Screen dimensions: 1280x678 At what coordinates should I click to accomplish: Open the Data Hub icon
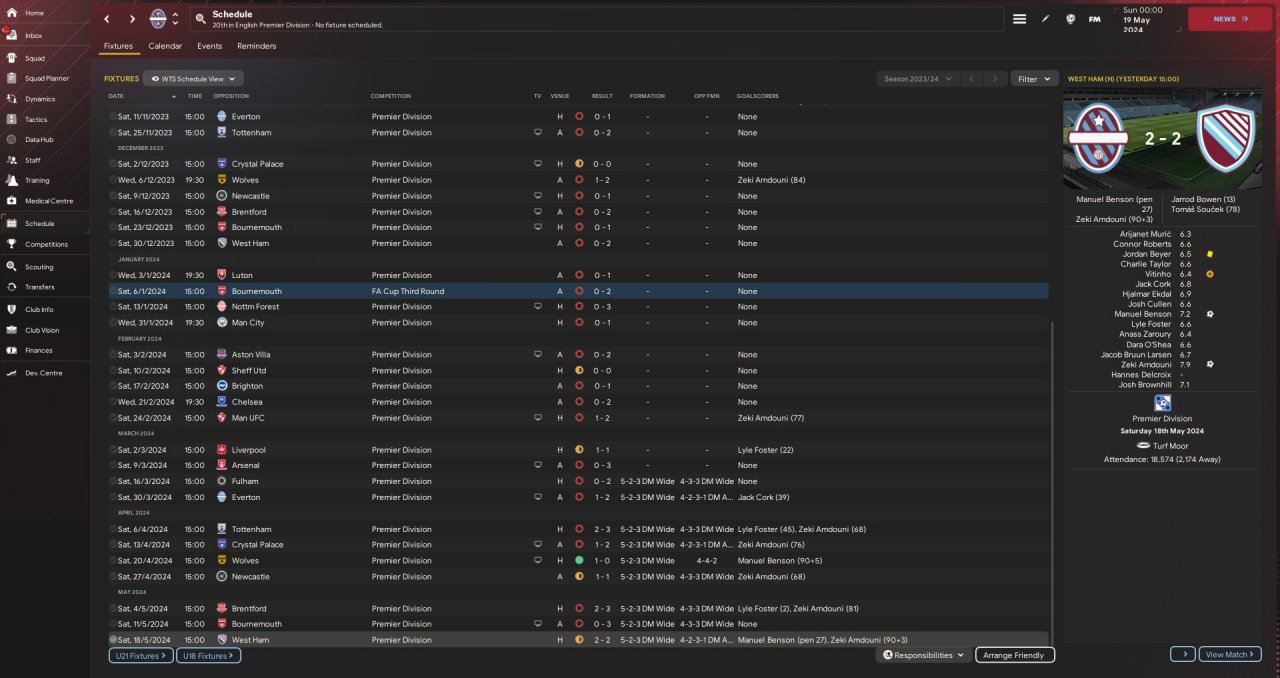pyautogui.click(x=11, y=139)
